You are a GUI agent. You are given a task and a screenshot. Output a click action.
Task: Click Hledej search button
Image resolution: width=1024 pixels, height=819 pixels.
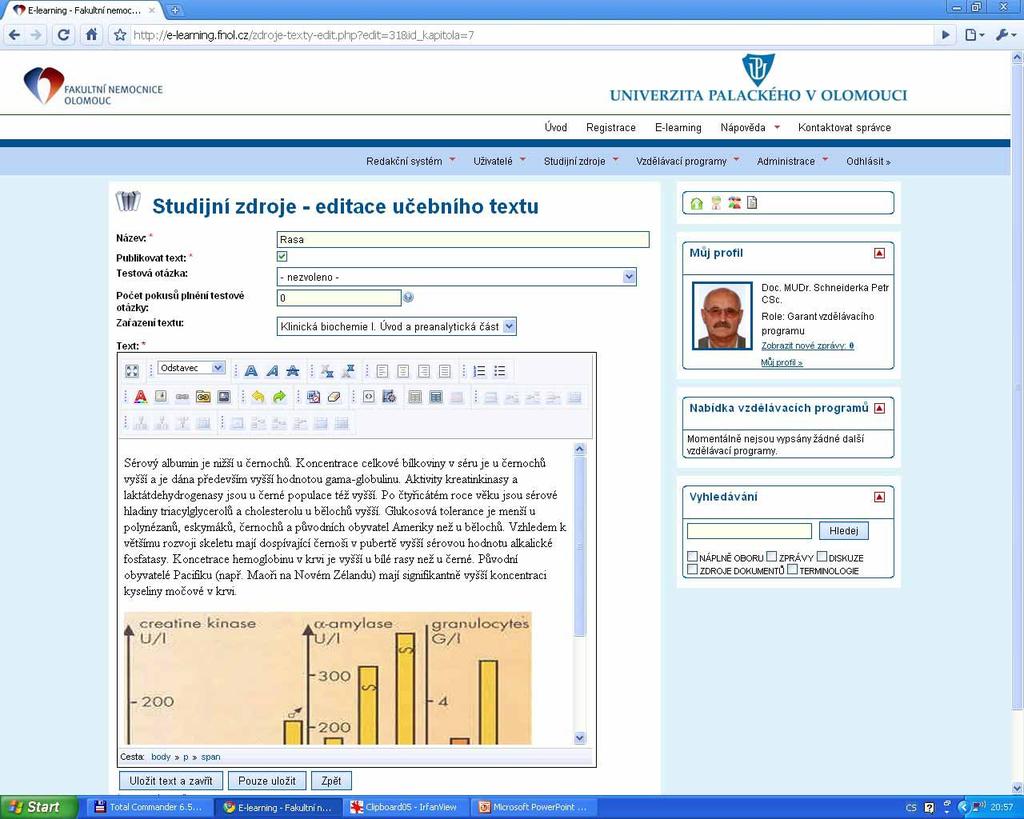[x=844, y=530]
